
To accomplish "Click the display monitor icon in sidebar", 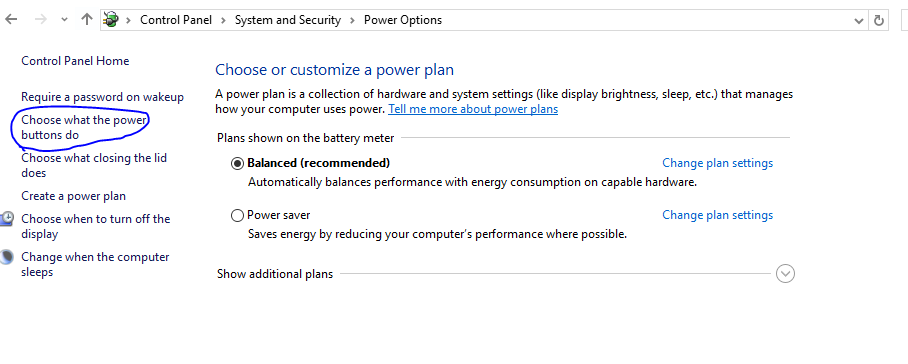I will pyautogui.click(x=6, y=219).
